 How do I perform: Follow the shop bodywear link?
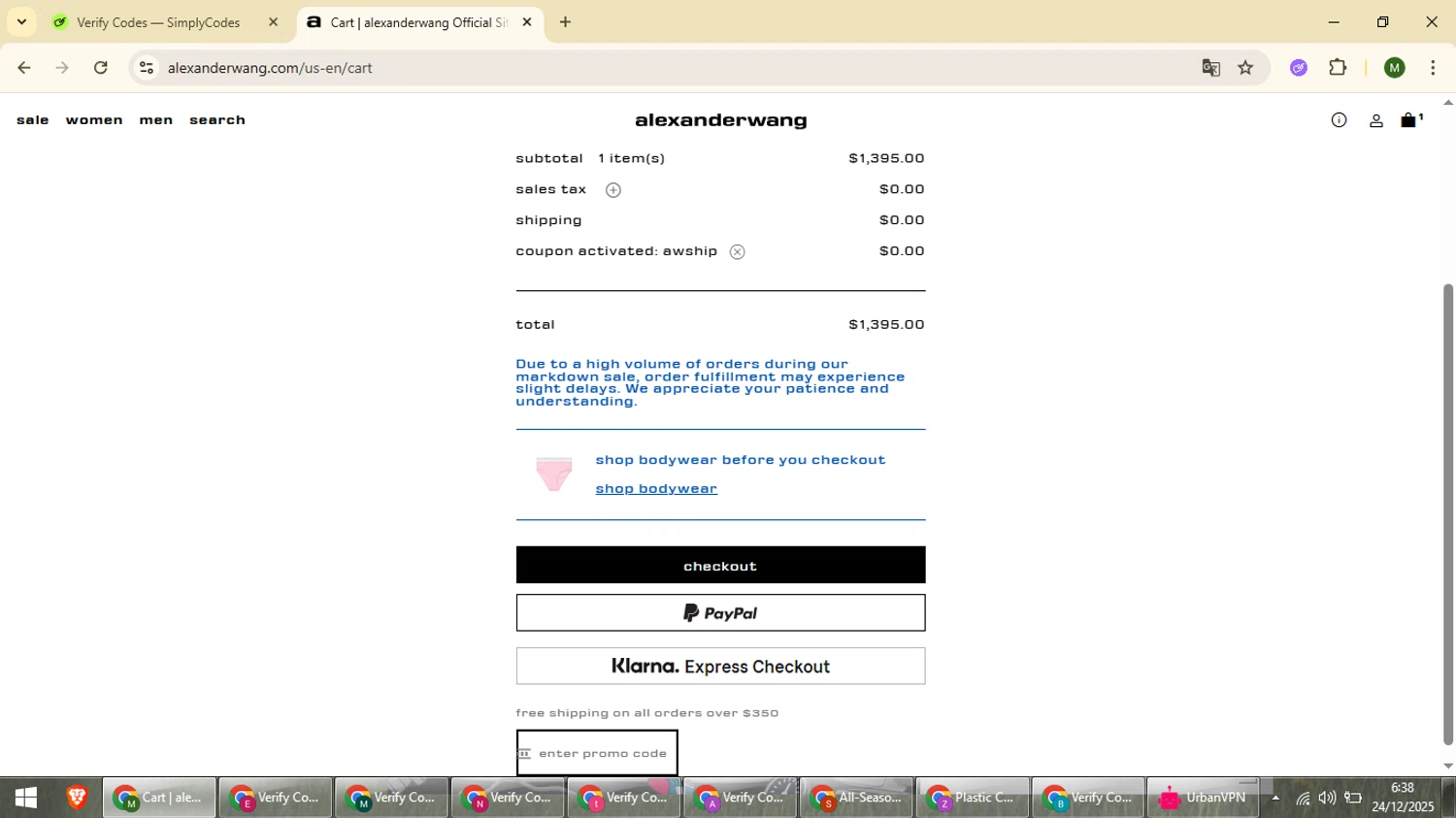pos(656,489)
